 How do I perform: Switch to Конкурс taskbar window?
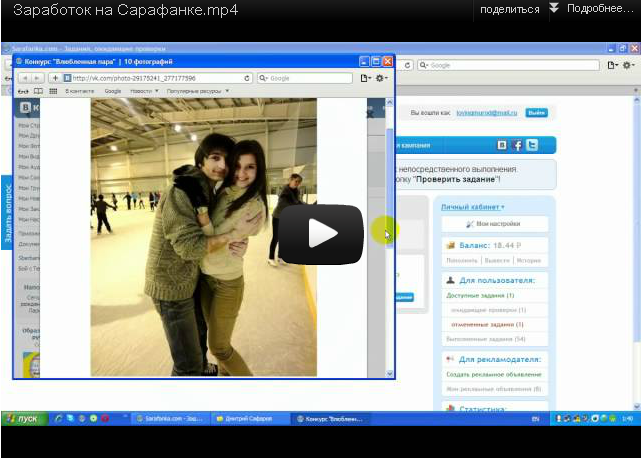[x=330, y=419]
